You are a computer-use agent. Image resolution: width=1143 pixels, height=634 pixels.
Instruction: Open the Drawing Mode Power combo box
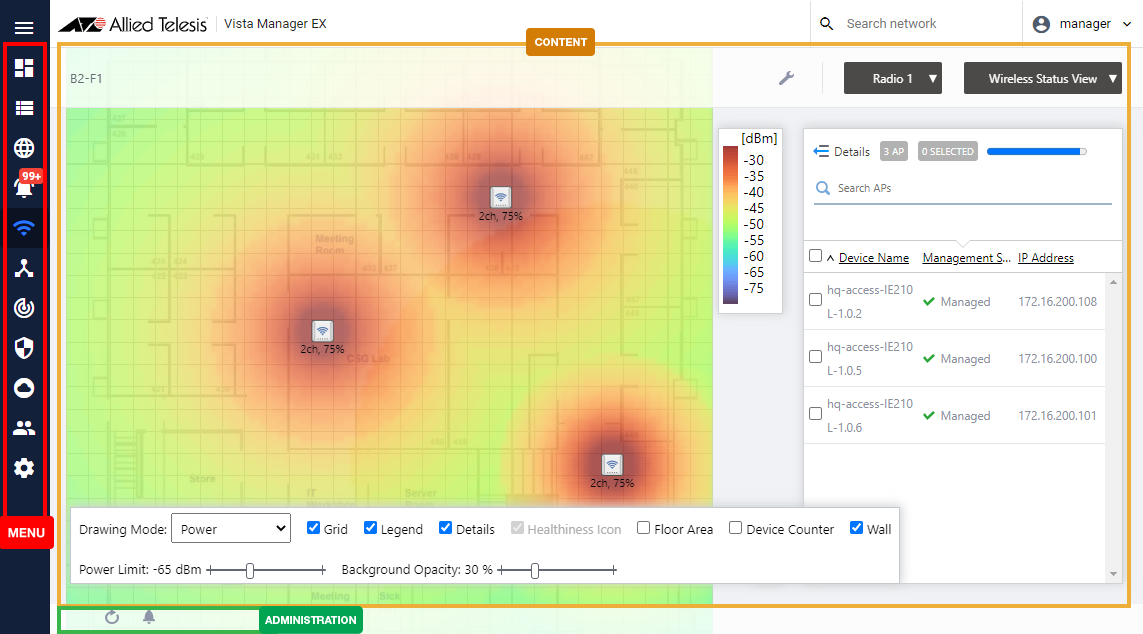tap(231, 528)
